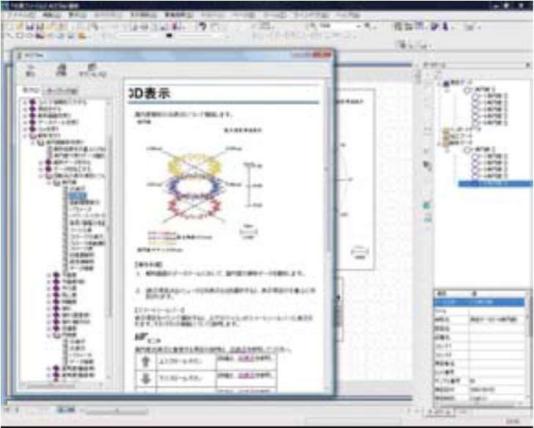The image size is (534, 428).
Task: Select the blue highlighted row in property grid
Action: 479,302
